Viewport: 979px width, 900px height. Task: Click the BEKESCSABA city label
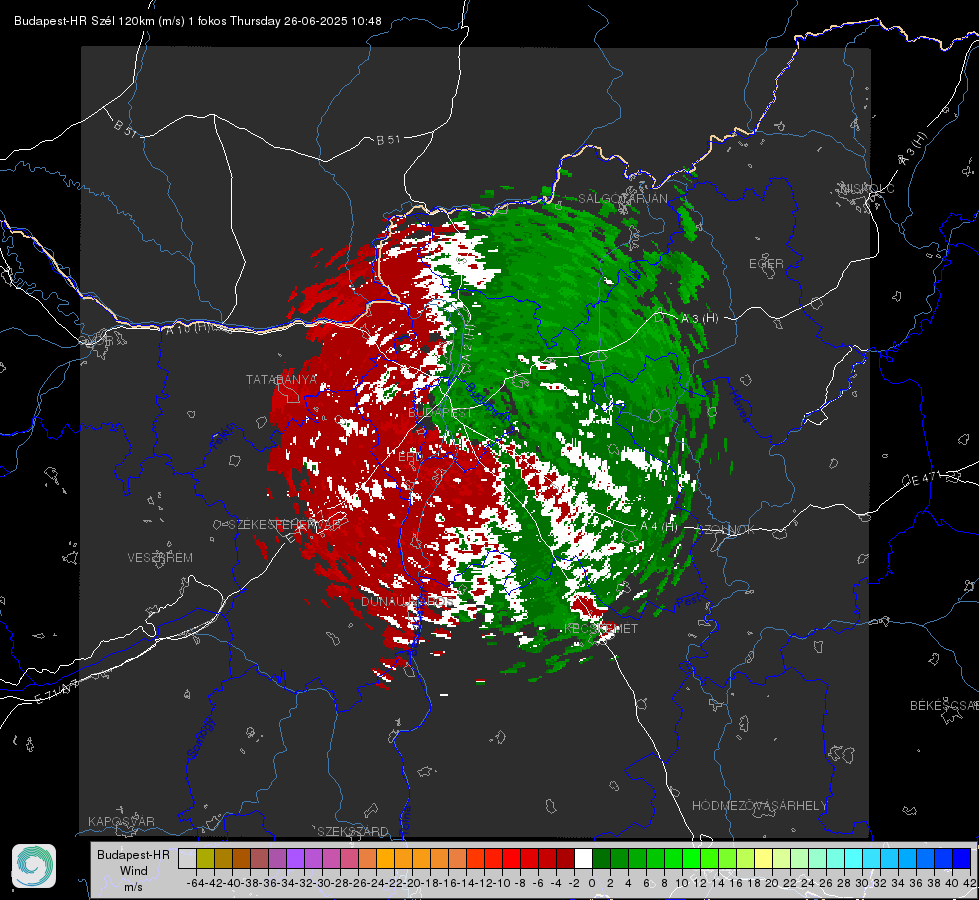coord(943,705)
